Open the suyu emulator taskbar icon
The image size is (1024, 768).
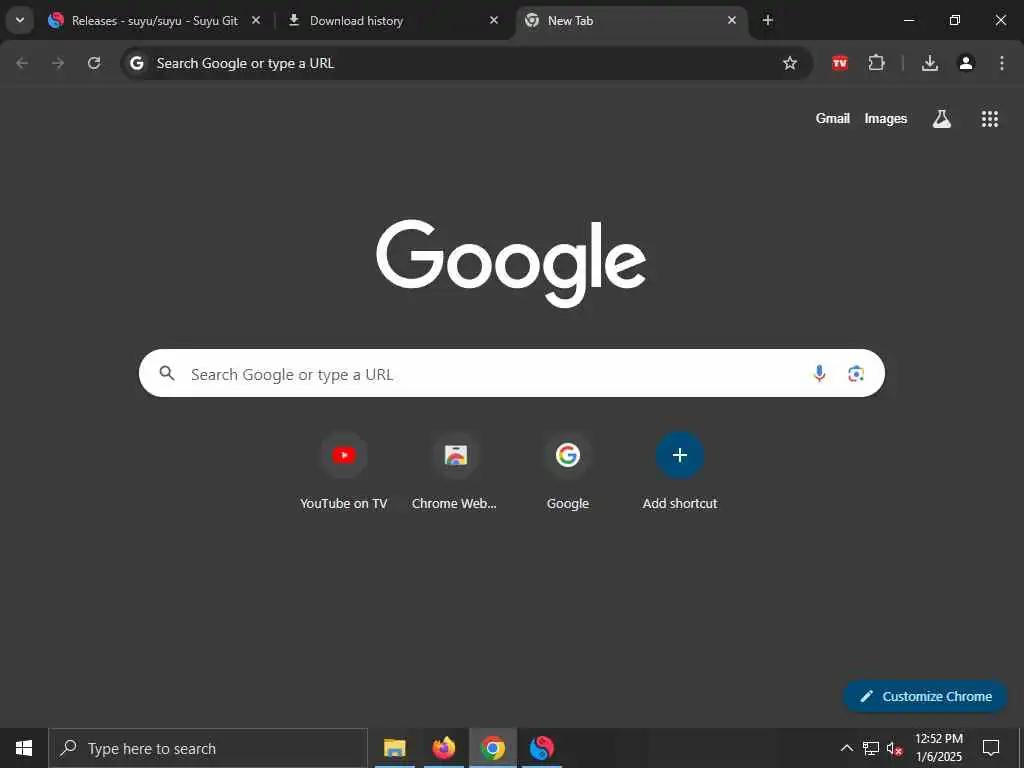coord(541,748)
